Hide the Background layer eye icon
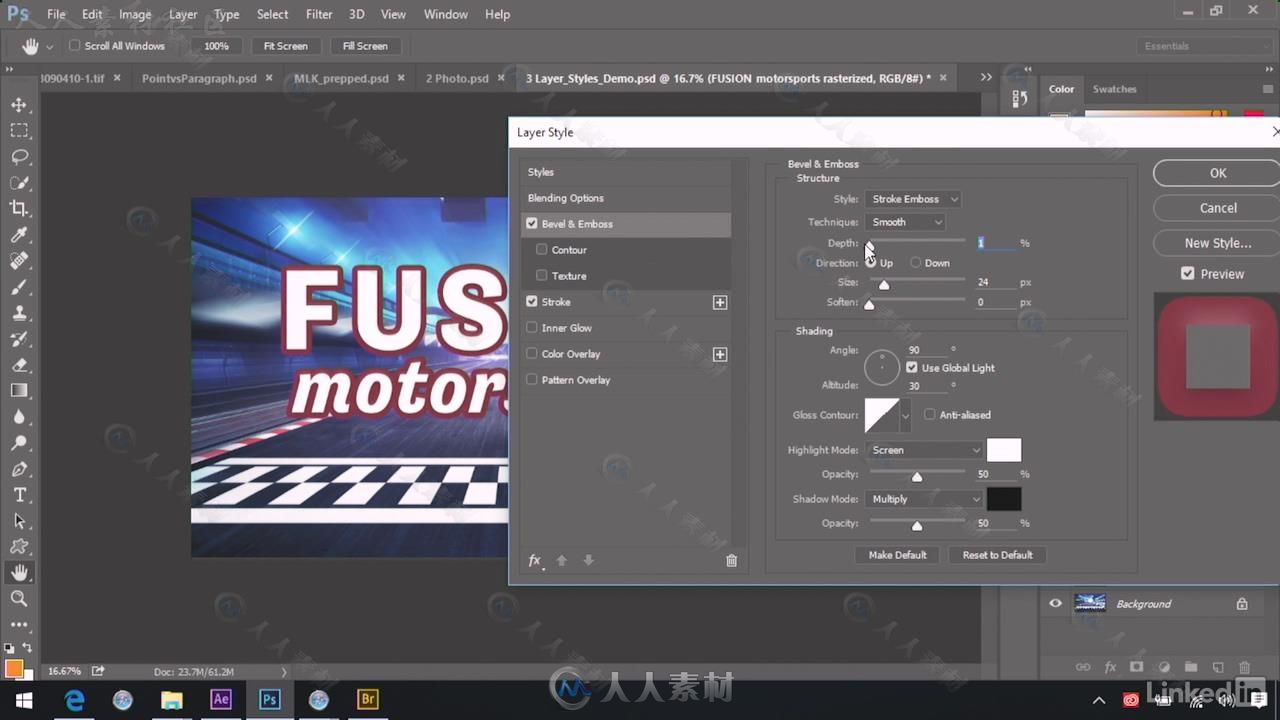The width and height of the screenshot is (1280, 720). 1055,604
